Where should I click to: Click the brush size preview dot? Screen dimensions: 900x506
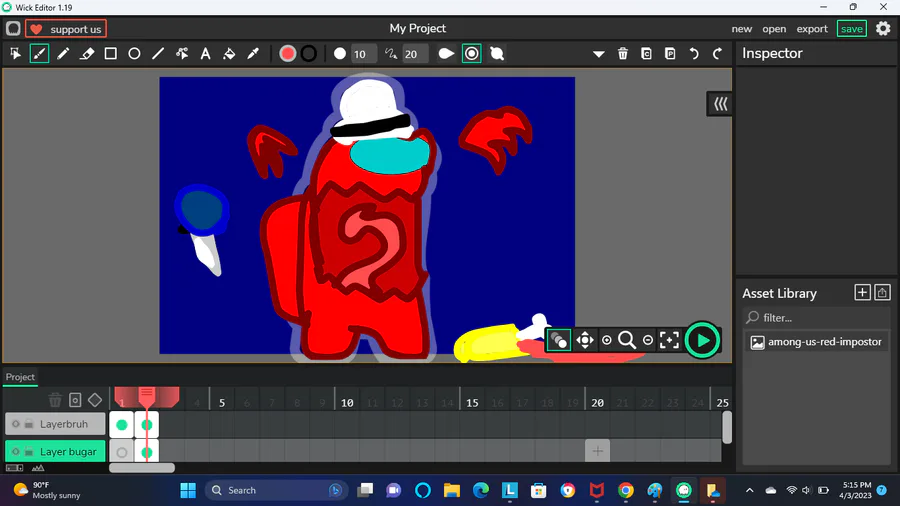click(340, 54)
